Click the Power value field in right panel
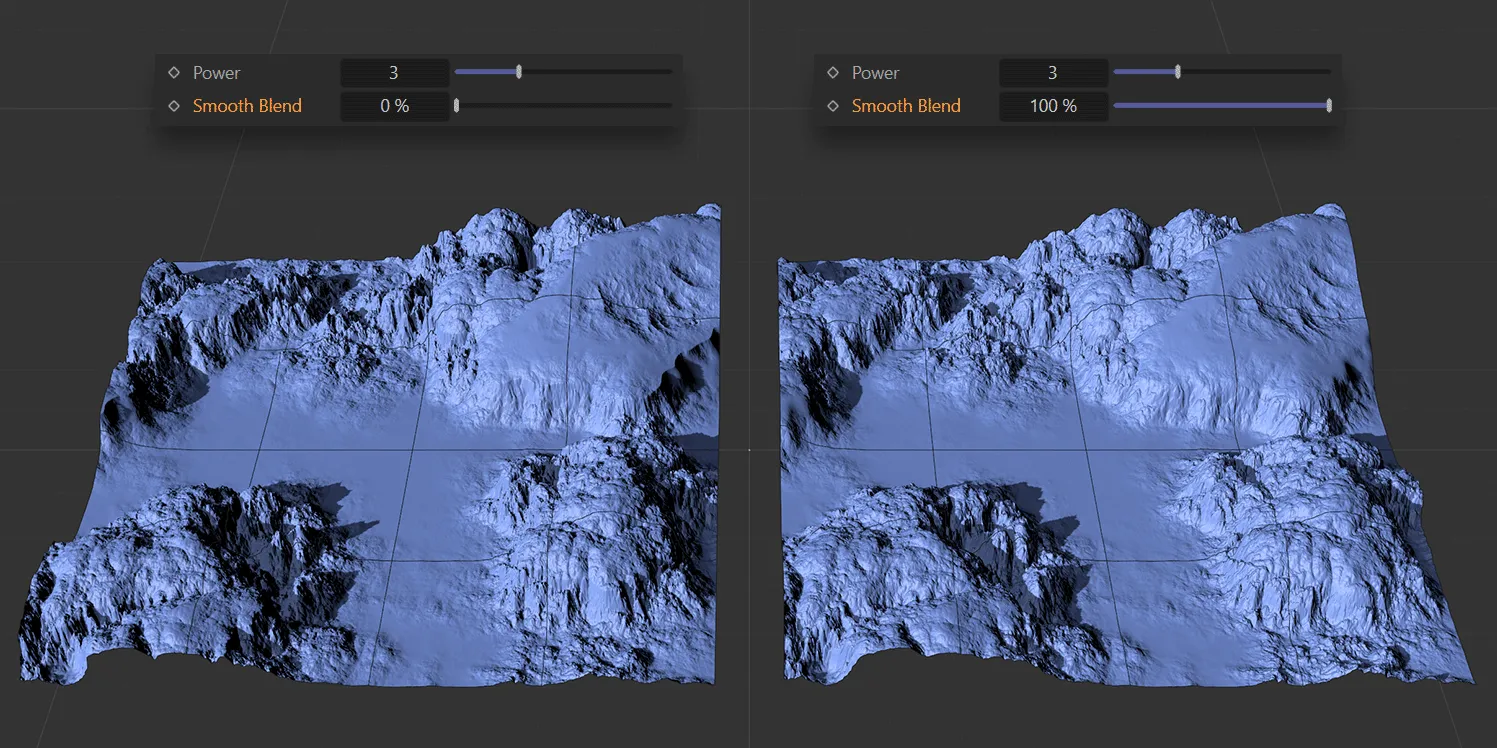1497x748 pixels. point(1053,72)
